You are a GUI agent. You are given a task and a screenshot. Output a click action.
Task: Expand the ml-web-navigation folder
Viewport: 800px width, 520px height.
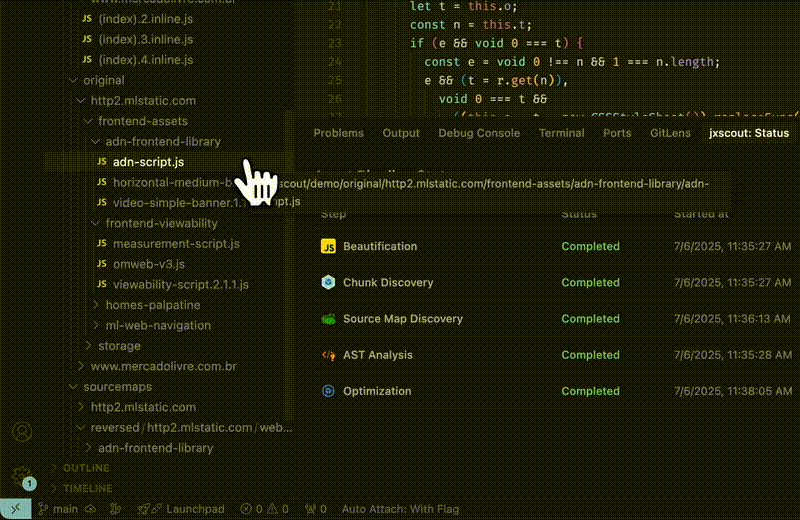pos(95,325)
